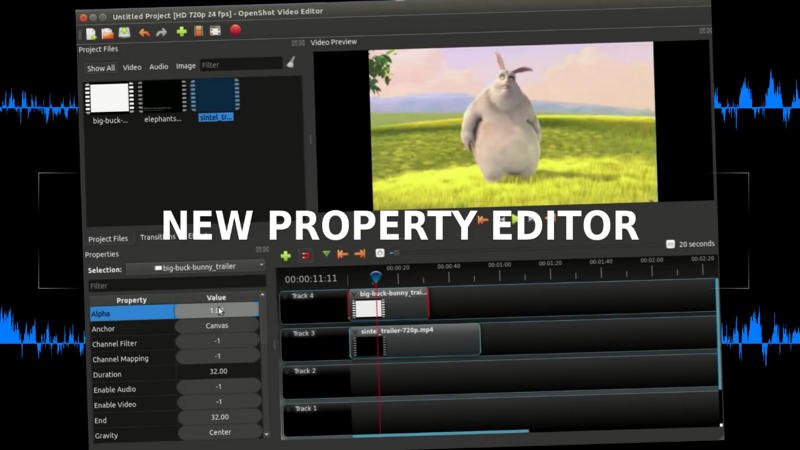Click the white square icon in timeline toolbar

tap(380, 253)
